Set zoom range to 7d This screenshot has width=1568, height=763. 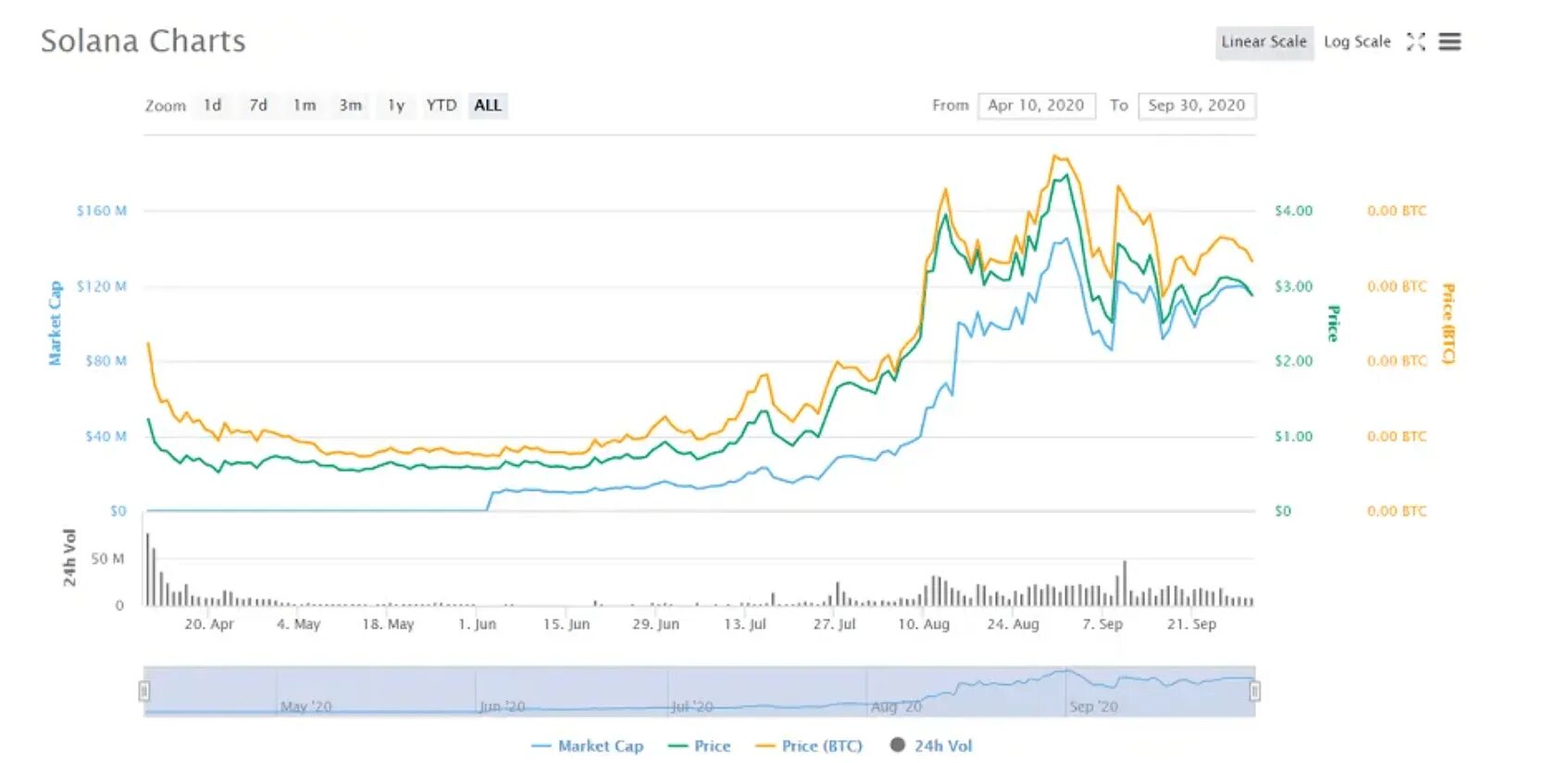[258, 106]
